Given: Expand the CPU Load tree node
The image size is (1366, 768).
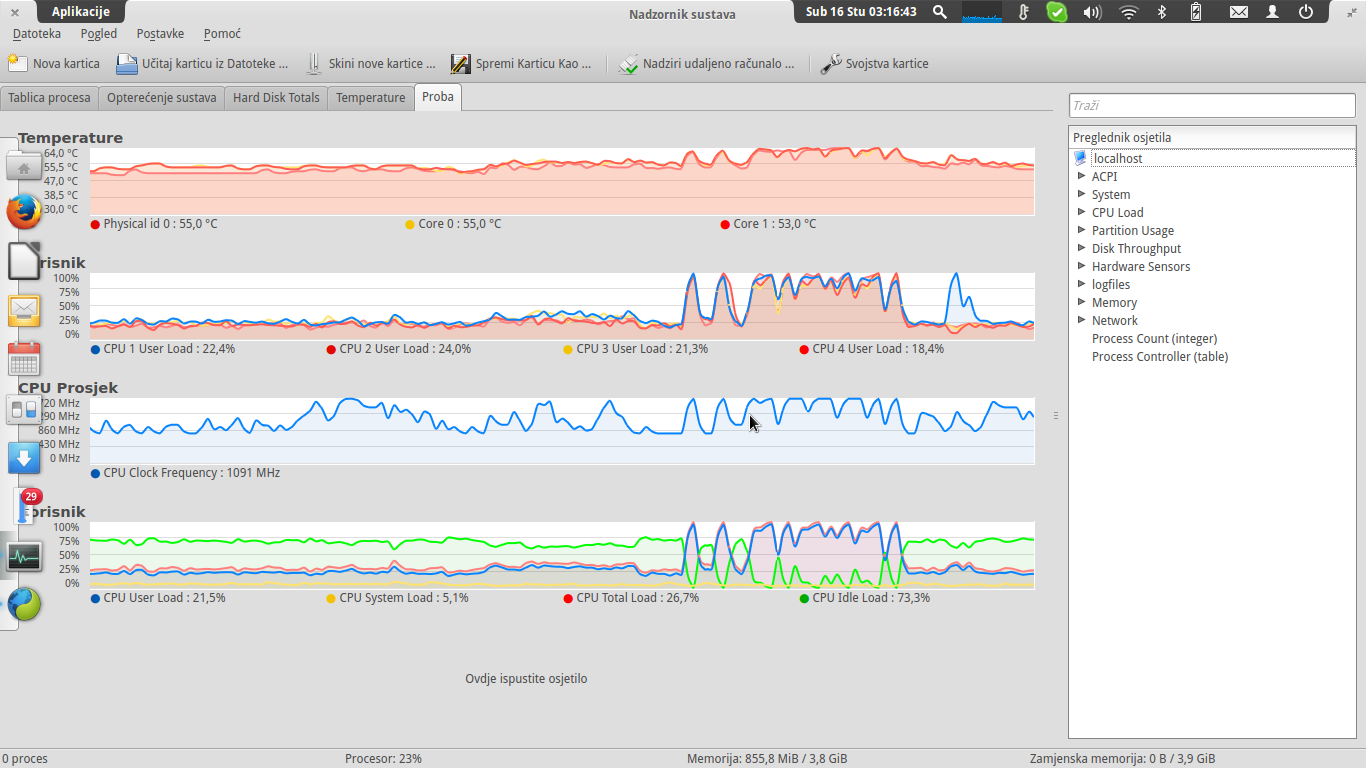Looking at the screenshot, I should click(1081, 212).
